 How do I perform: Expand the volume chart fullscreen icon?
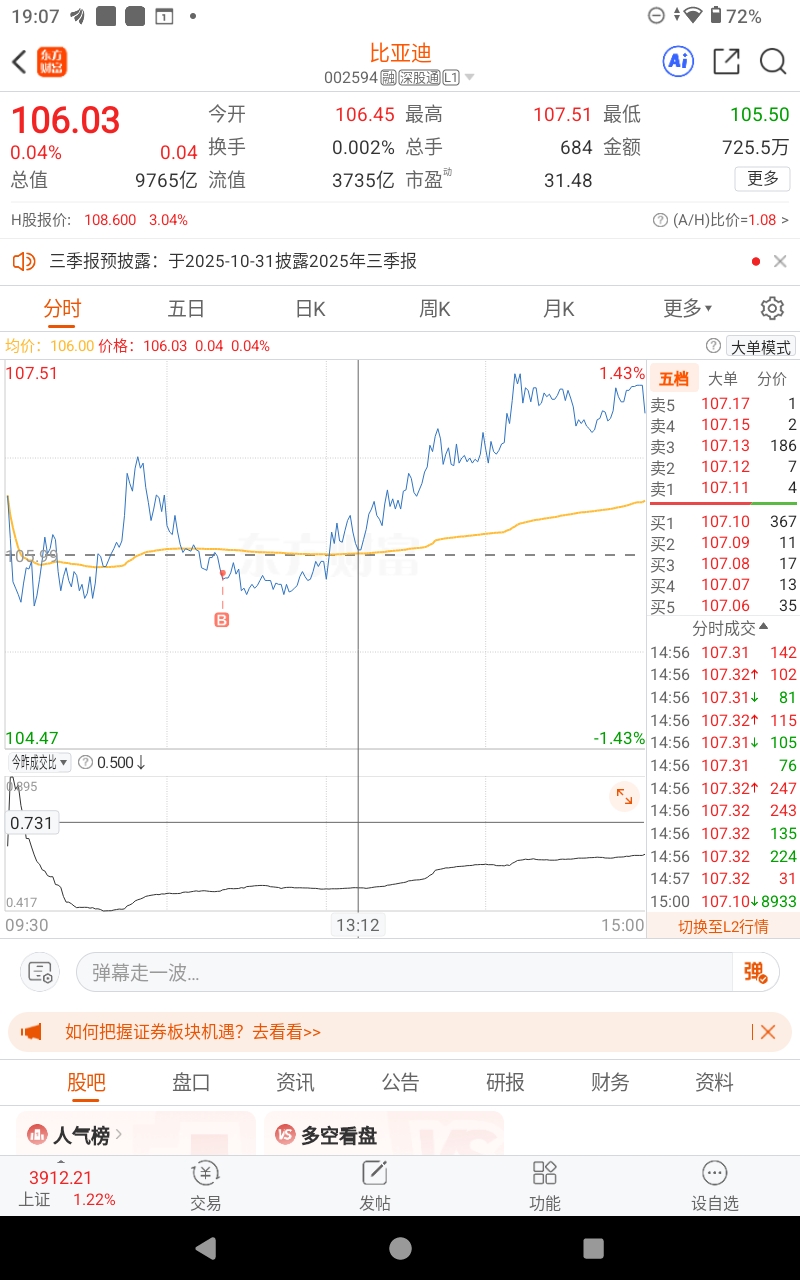624,796
